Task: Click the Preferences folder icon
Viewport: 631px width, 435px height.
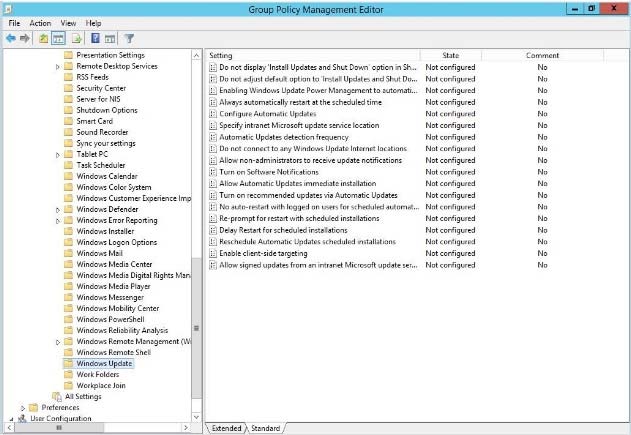Action: coord(34,407)
